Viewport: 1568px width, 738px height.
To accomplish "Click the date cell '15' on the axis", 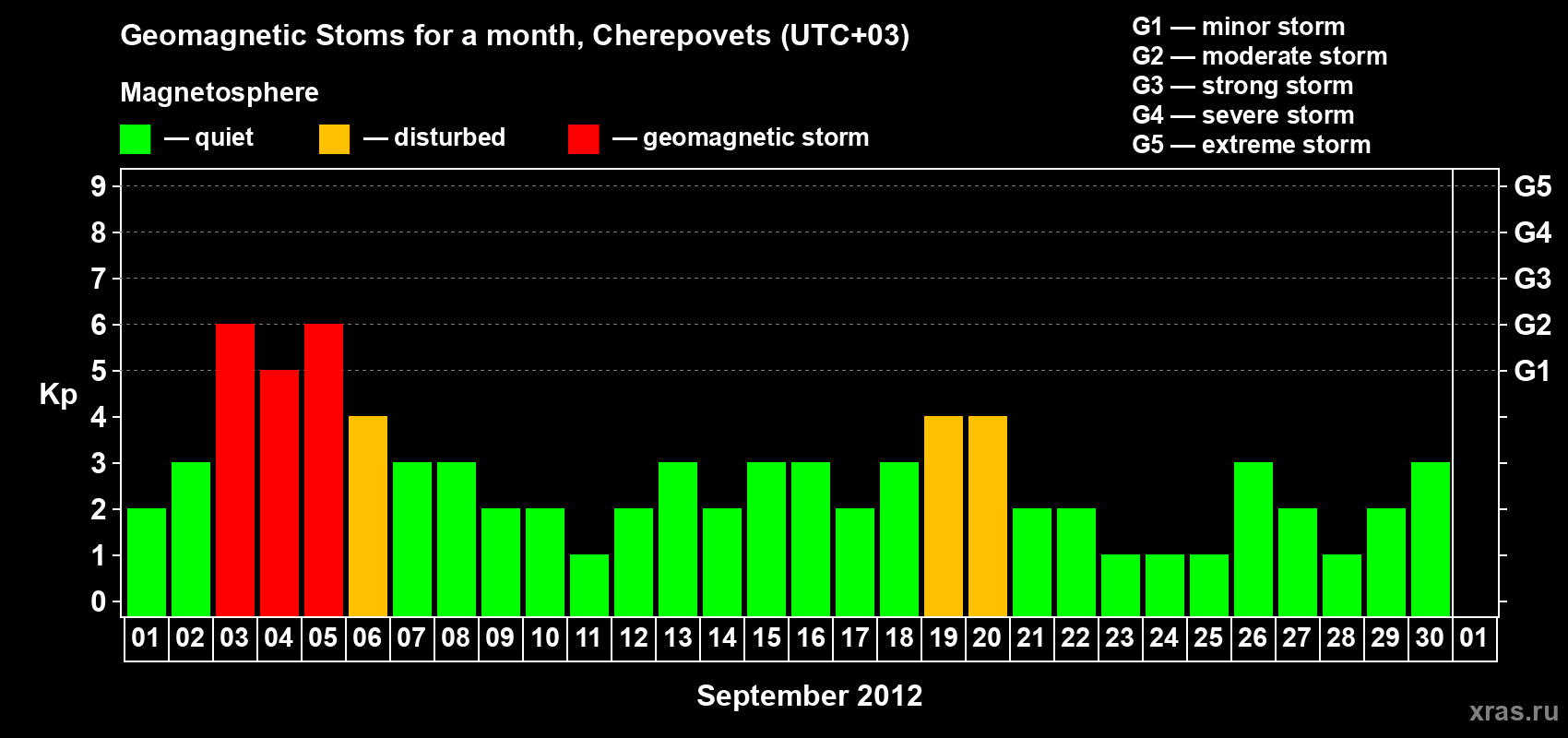I will click(x=766, y=638).
